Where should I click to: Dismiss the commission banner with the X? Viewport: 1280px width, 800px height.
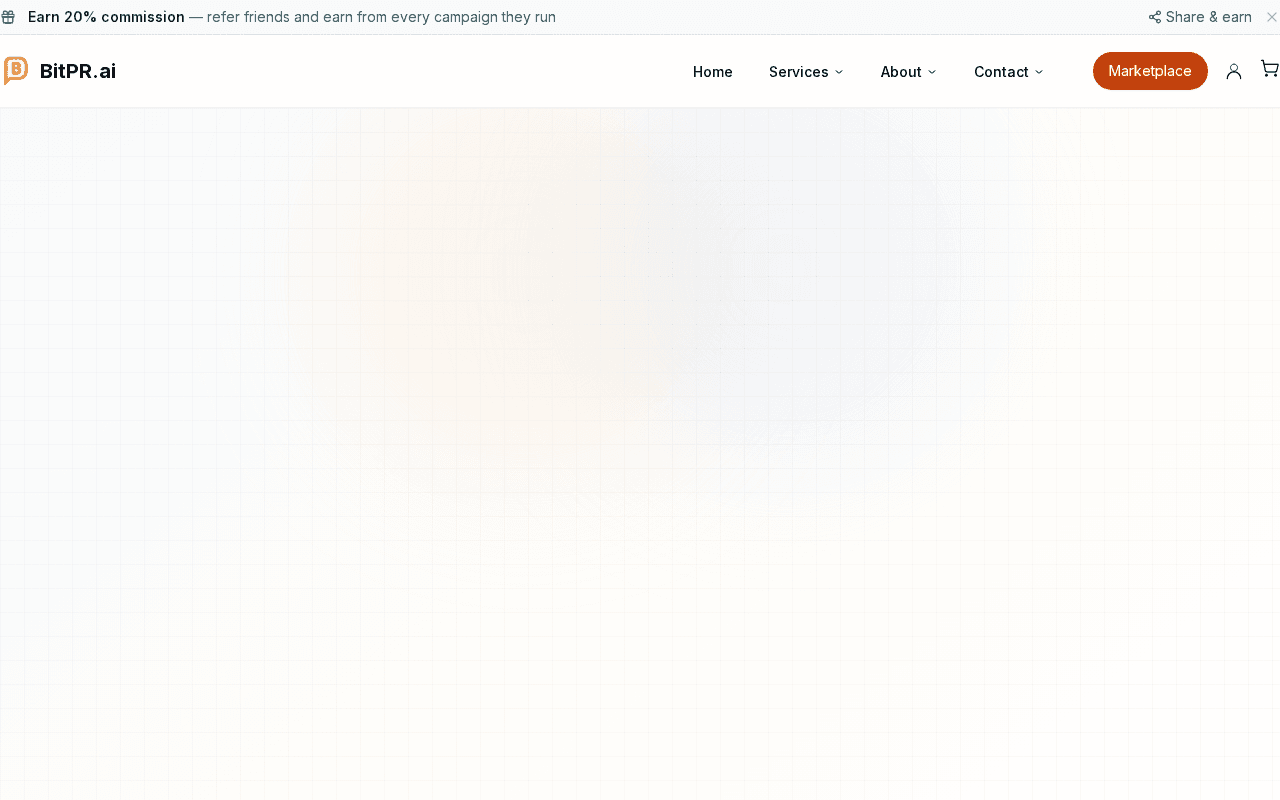tap(1272, 17)
